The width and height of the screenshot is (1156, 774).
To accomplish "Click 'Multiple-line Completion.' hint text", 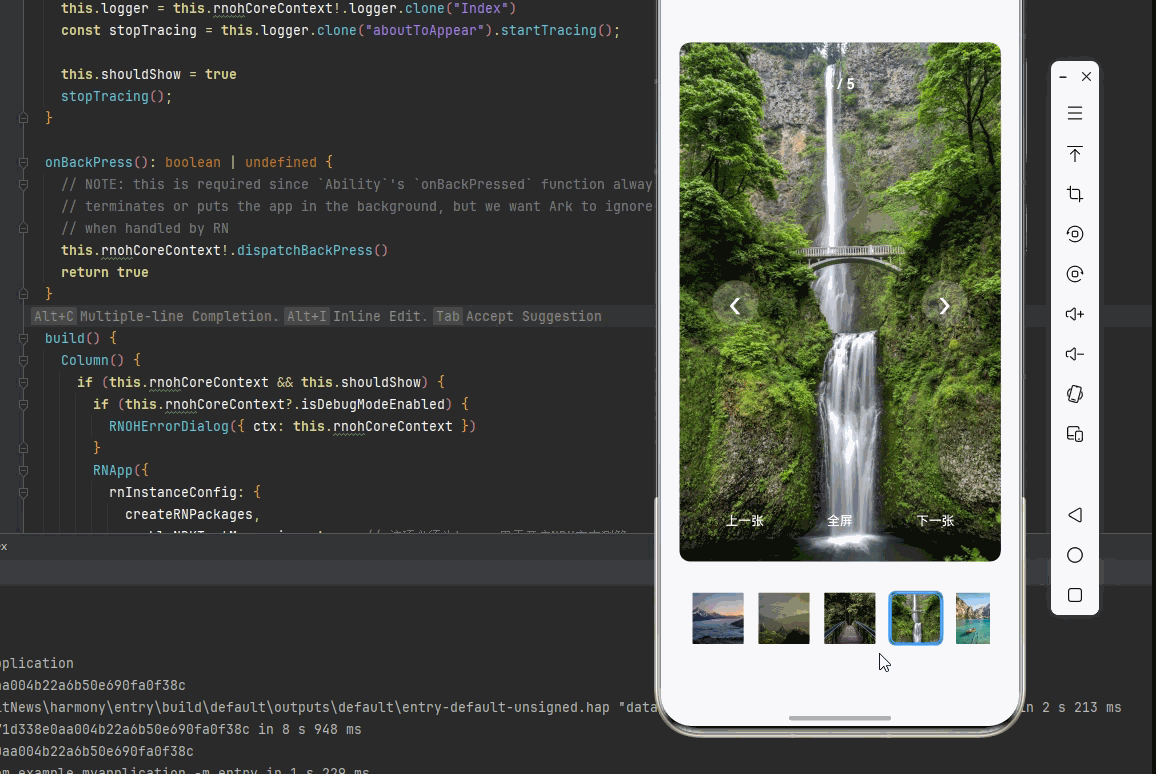I will pyautogui.click(x=179, y=316).
